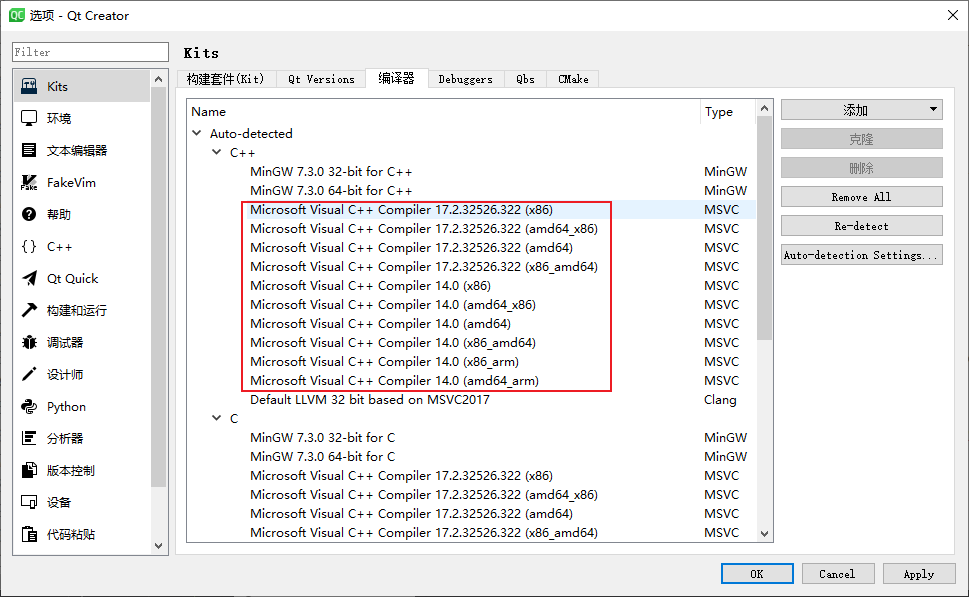Open the Debuggers tab

[465, 79]
